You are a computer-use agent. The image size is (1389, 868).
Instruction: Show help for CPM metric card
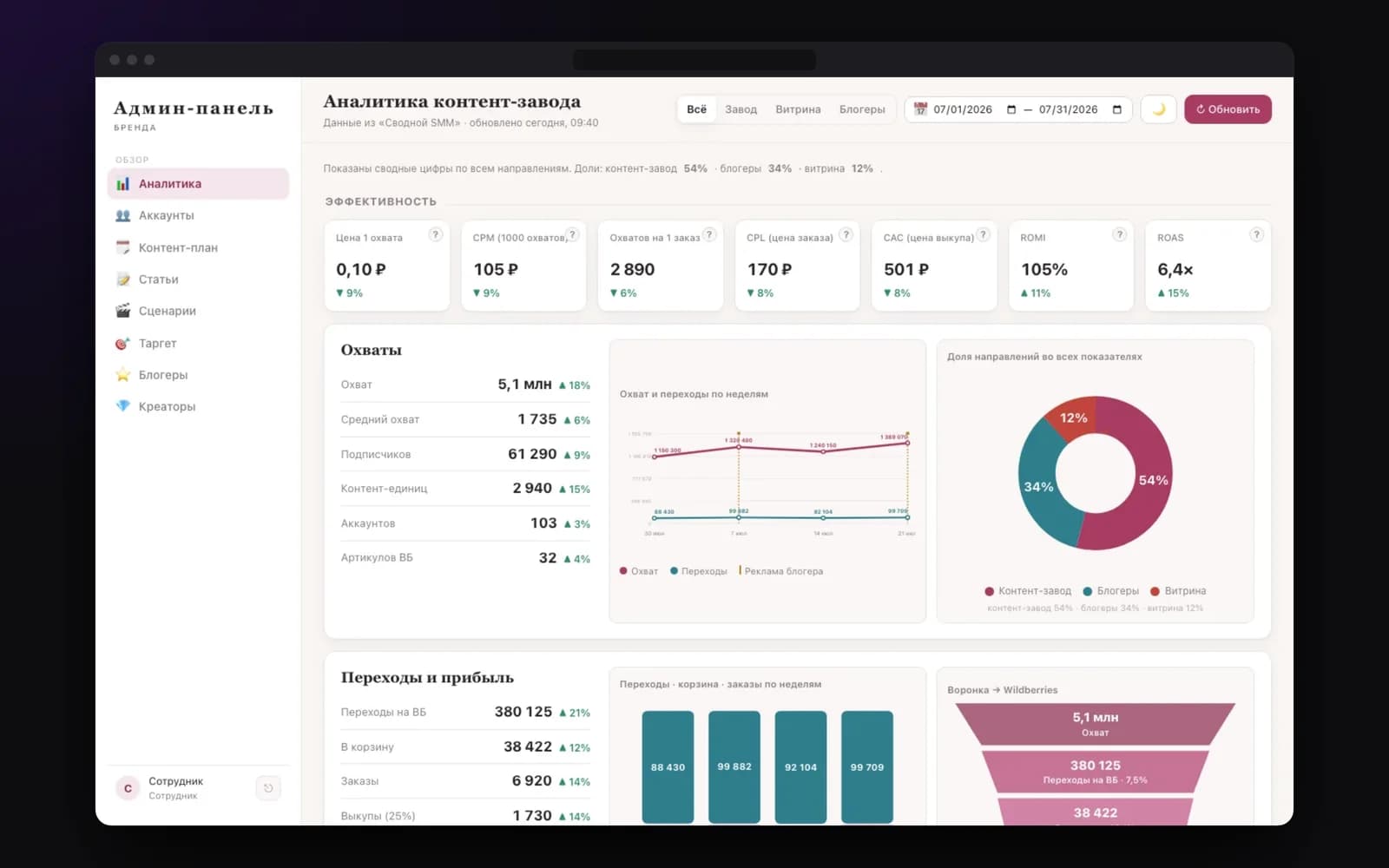572,234
